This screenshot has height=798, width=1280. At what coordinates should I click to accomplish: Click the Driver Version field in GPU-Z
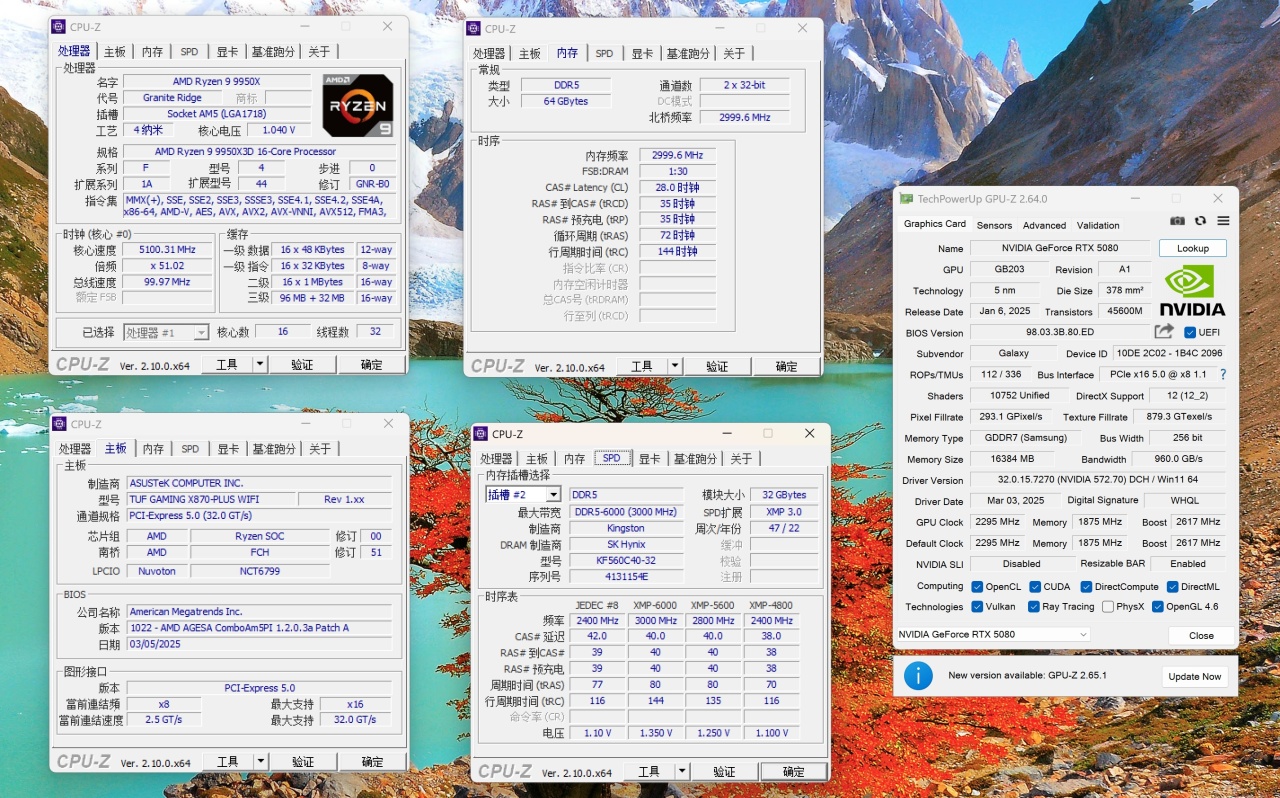(1097, 480)
